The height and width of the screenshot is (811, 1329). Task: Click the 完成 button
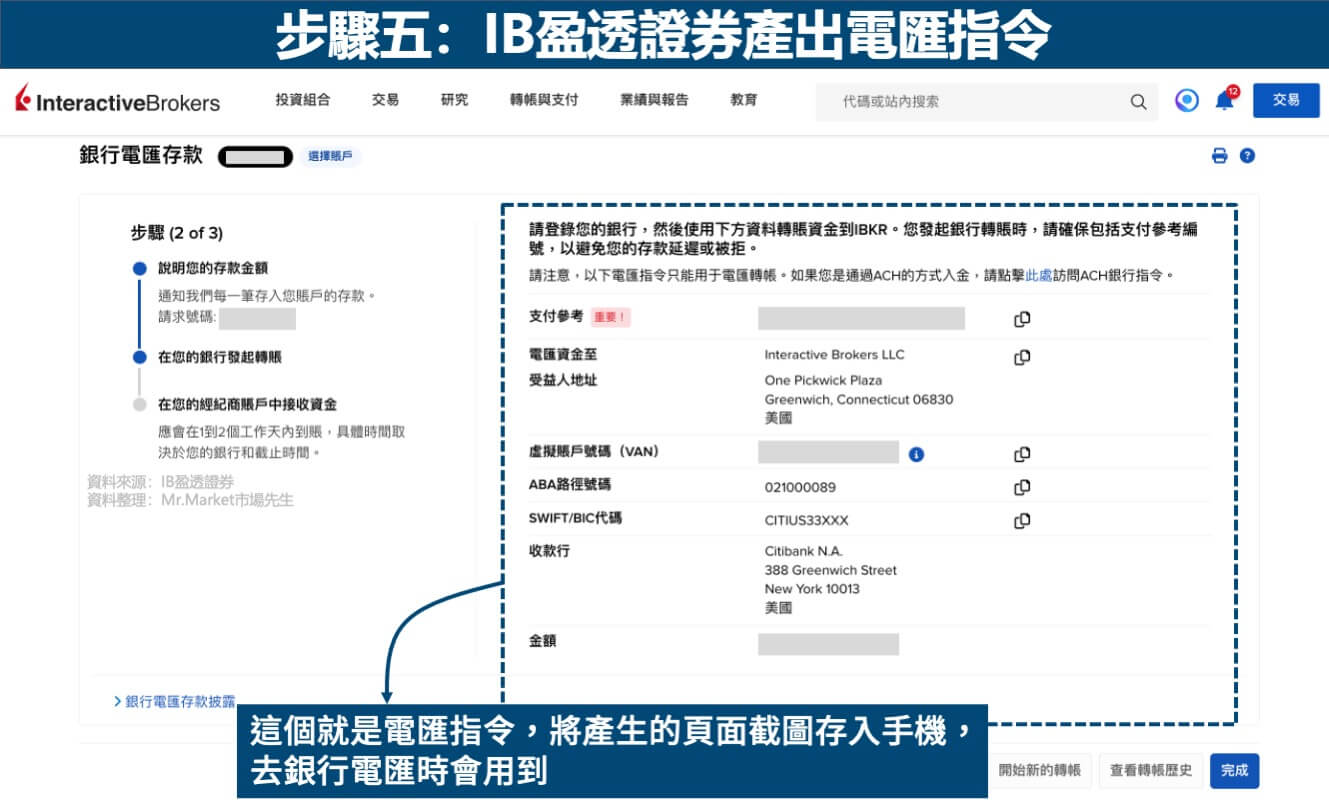1235,771
